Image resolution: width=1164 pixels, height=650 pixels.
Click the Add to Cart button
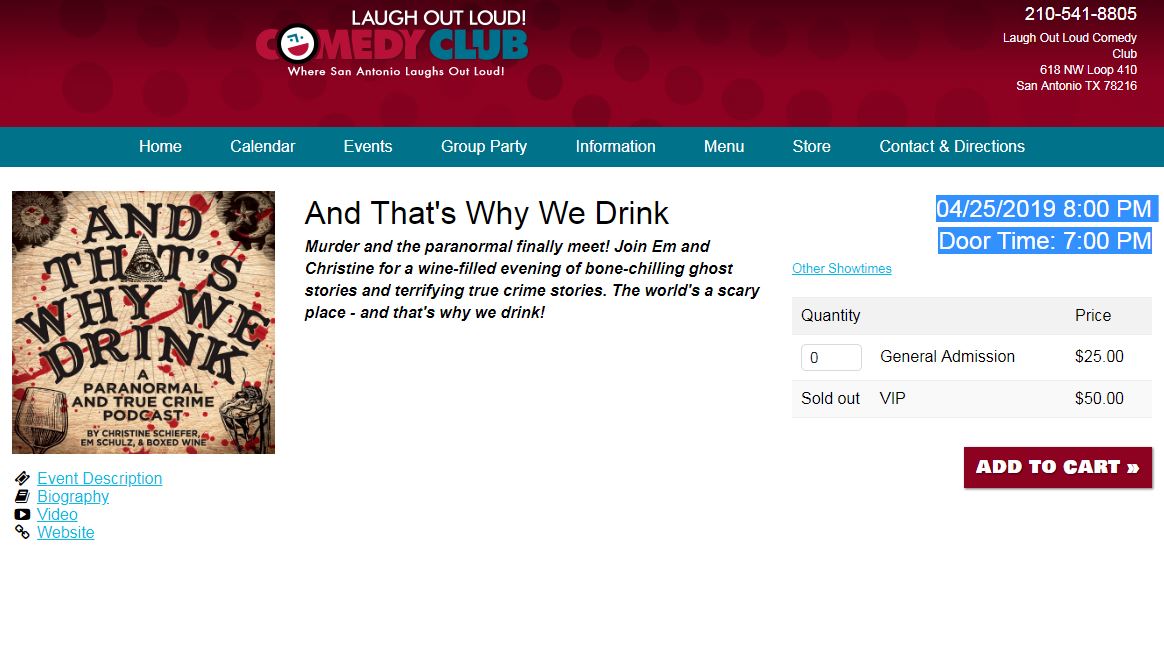1058,467
